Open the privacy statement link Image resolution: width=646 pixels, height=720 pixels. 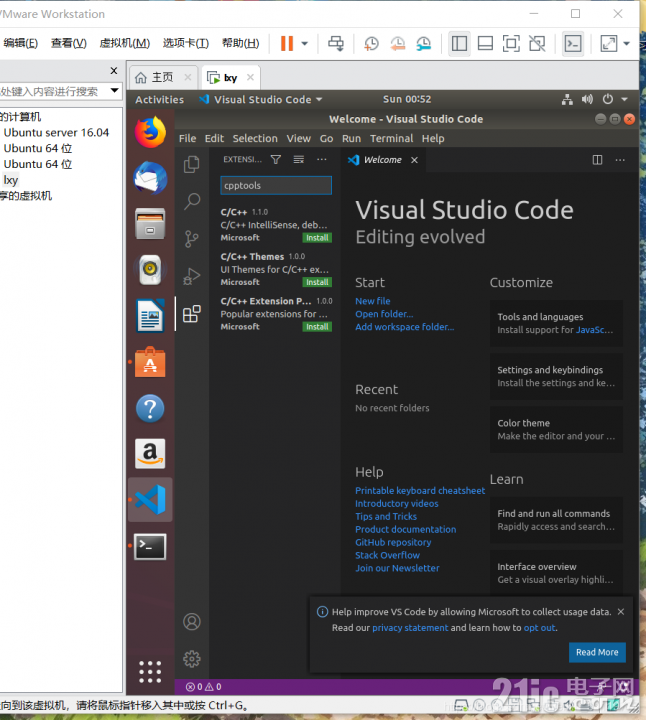(x=410, y=628)
